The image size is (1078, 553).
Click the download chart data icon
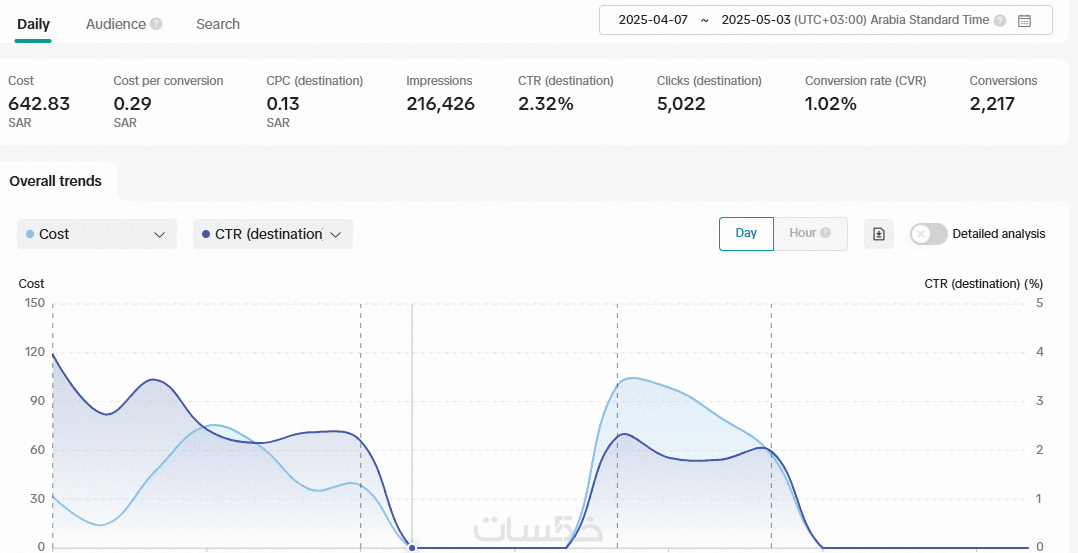[879, 234]
